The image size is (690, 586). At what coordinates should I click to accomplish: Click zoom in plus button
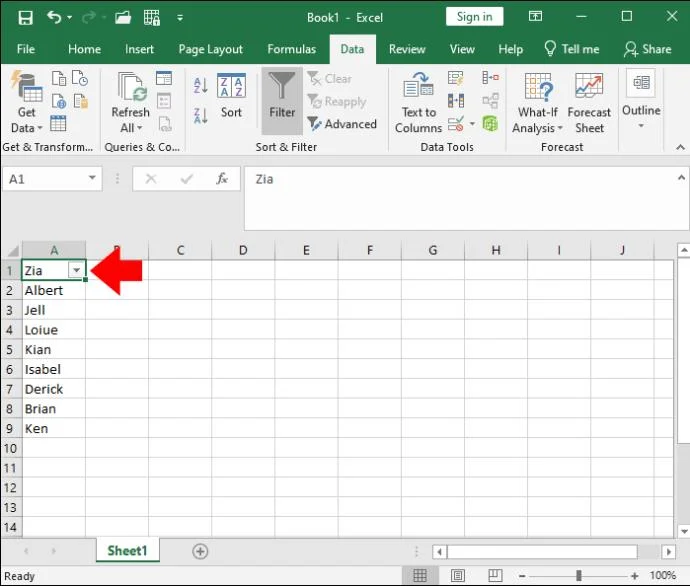pyautogui.click(x=634, y=576)
